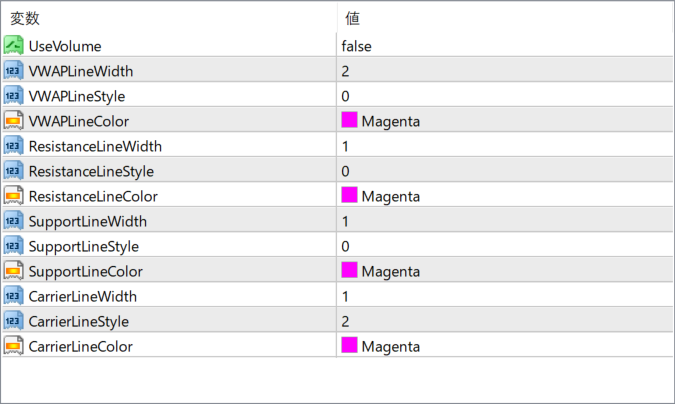Click the integer icon beside VWAPLineWidth
This screenshot has height=404, width=675.
point(13,71)
